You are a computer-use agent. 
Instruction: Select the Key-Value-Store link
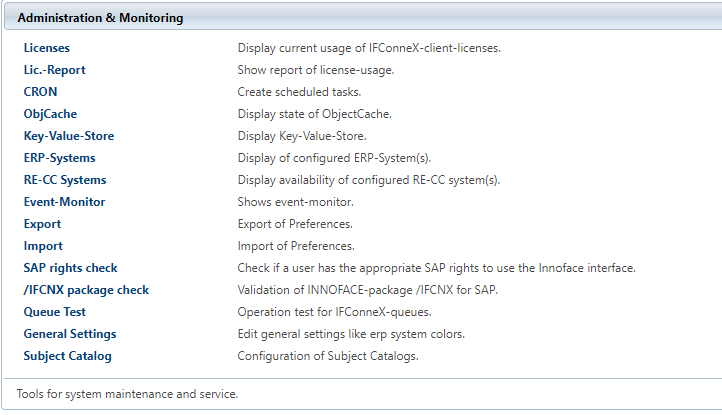pyautogui.click(x=69, y=136)
